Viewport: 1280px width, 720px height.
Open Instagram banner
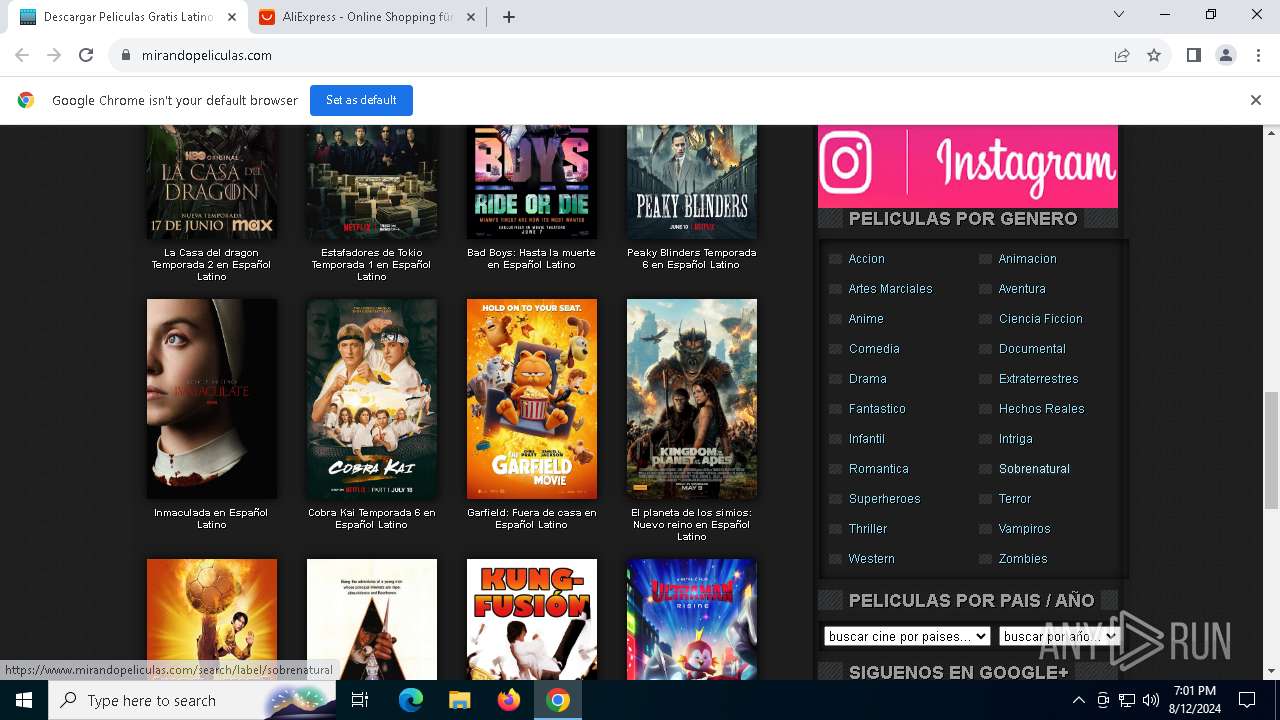point(968,166)
